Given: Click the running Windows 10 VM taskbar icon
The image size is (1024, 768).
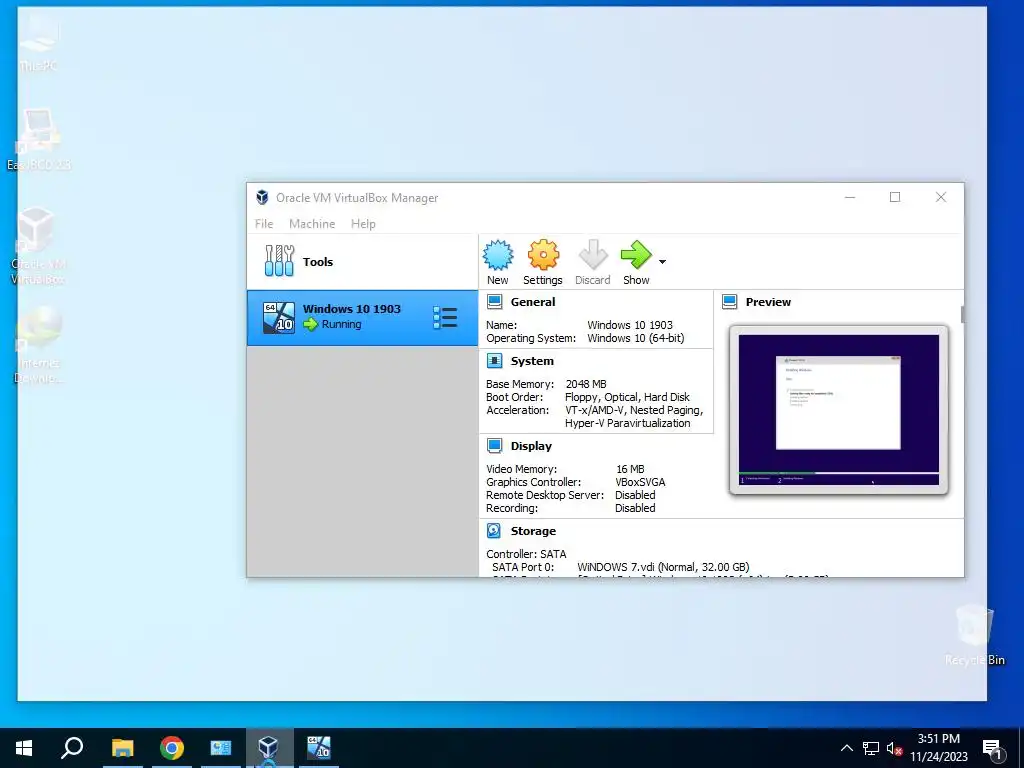Looking at the screenshot, I should coord(319,748).
